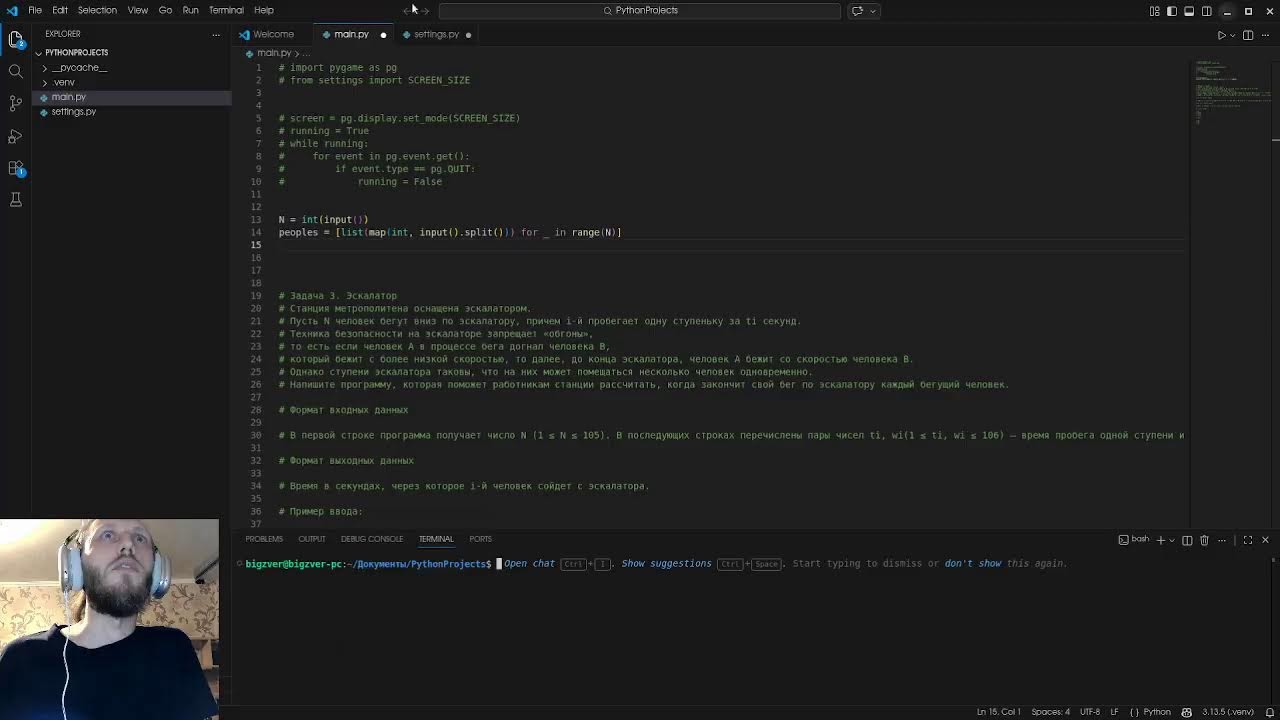Image resolution: width=1280 pixels, height=720 pixels.
Task: Change end of line sequence LF
Action: [1114, 712]
